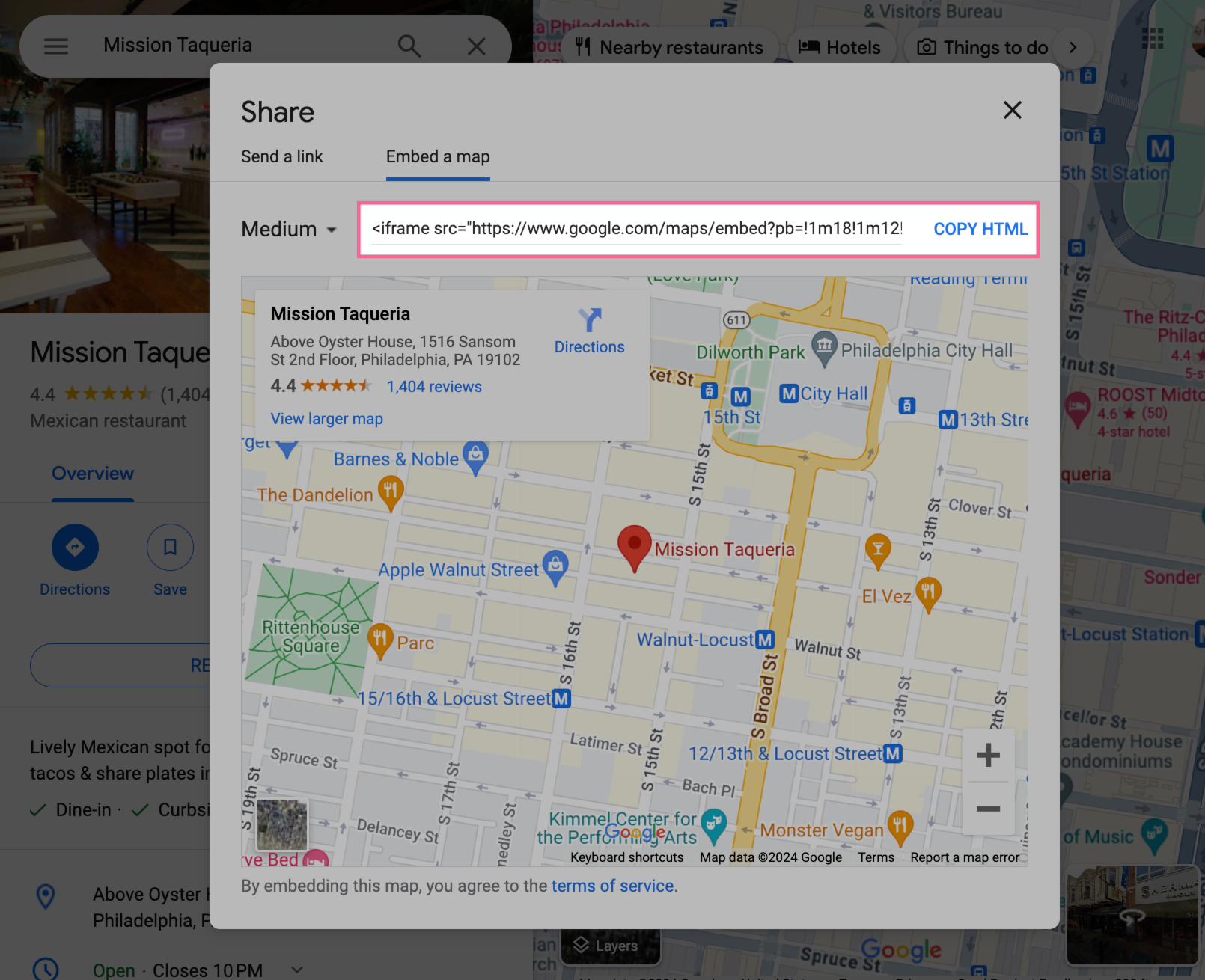Switch to the Send a link tab
1205x980 pixels.
click(x=281, y=156)
